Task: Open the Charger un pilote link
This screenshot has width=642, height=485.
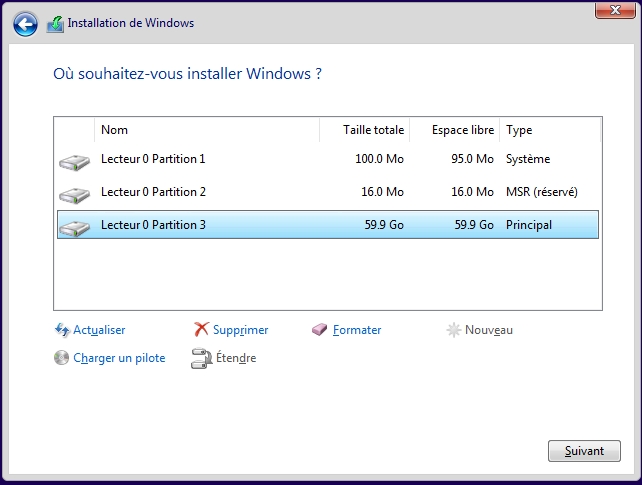Action: point(119,358)
